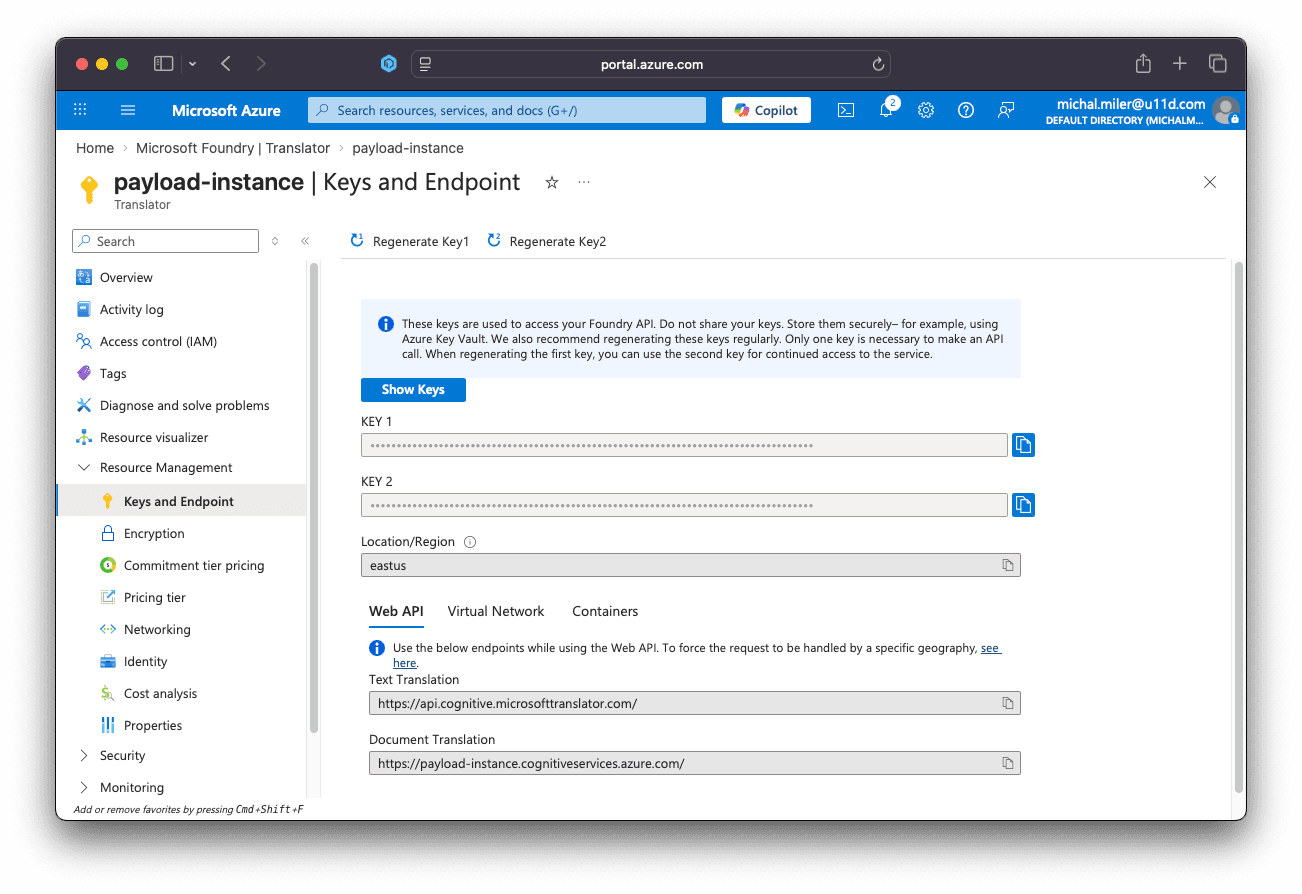Copy the Text Translation endpoint URL
The width and height of the screenshot is (1302, 894).
(1007, 702)
